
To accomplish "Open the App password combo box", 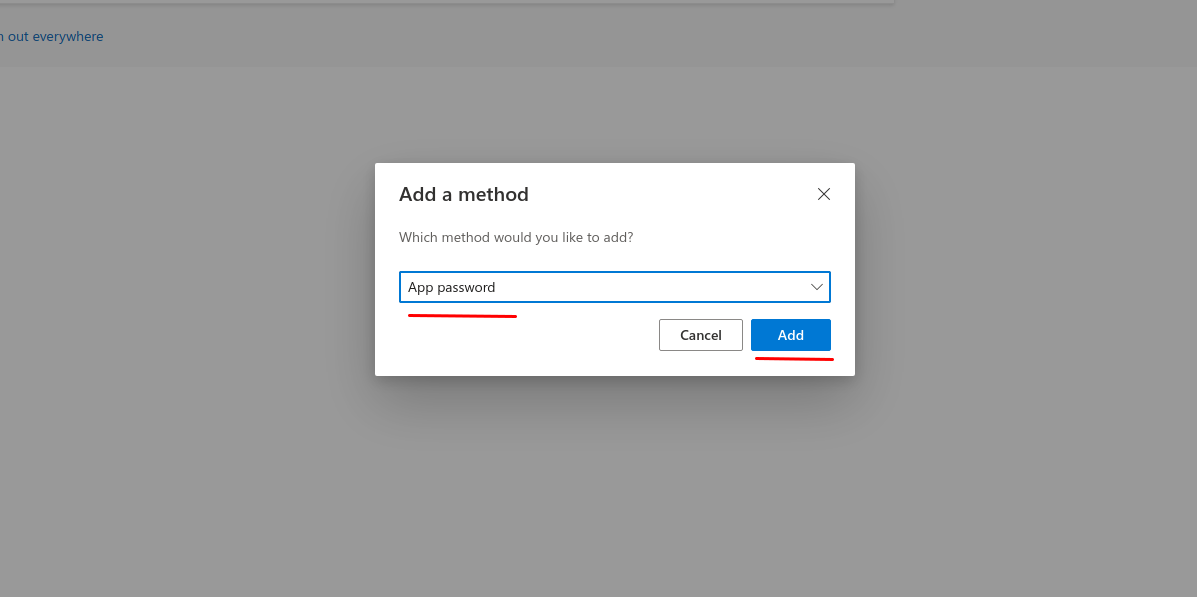I will tap(614, 287).
